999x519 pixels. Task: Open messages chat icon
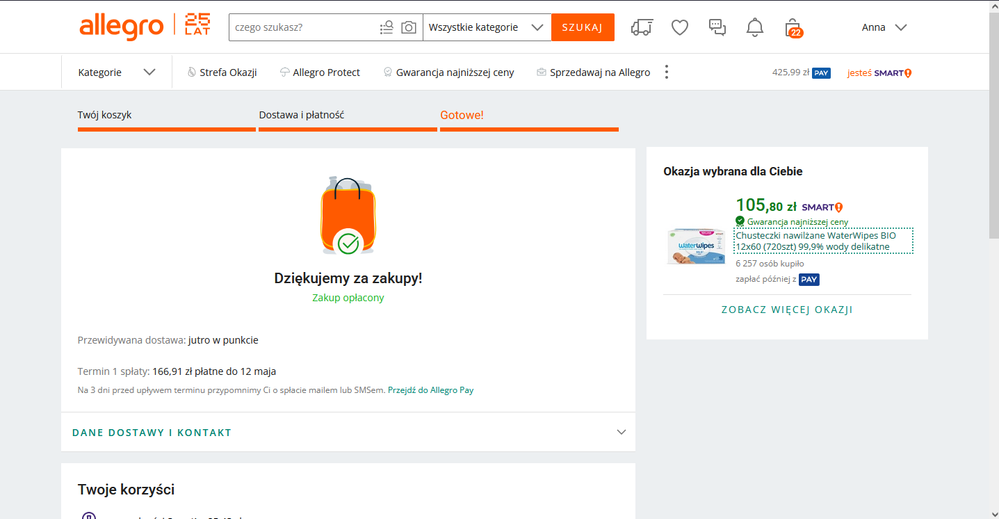click(x=717, y=28)
